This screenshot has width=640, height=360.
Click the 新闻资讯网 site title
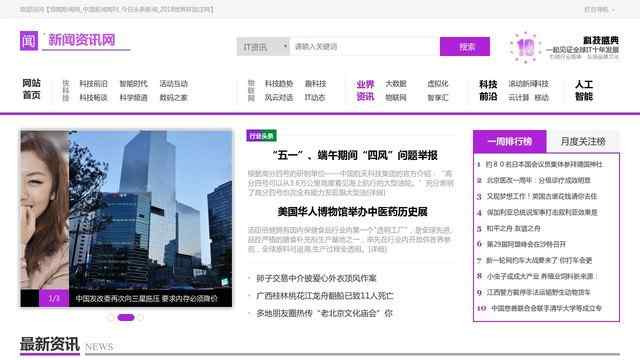[x=82, y=40]
